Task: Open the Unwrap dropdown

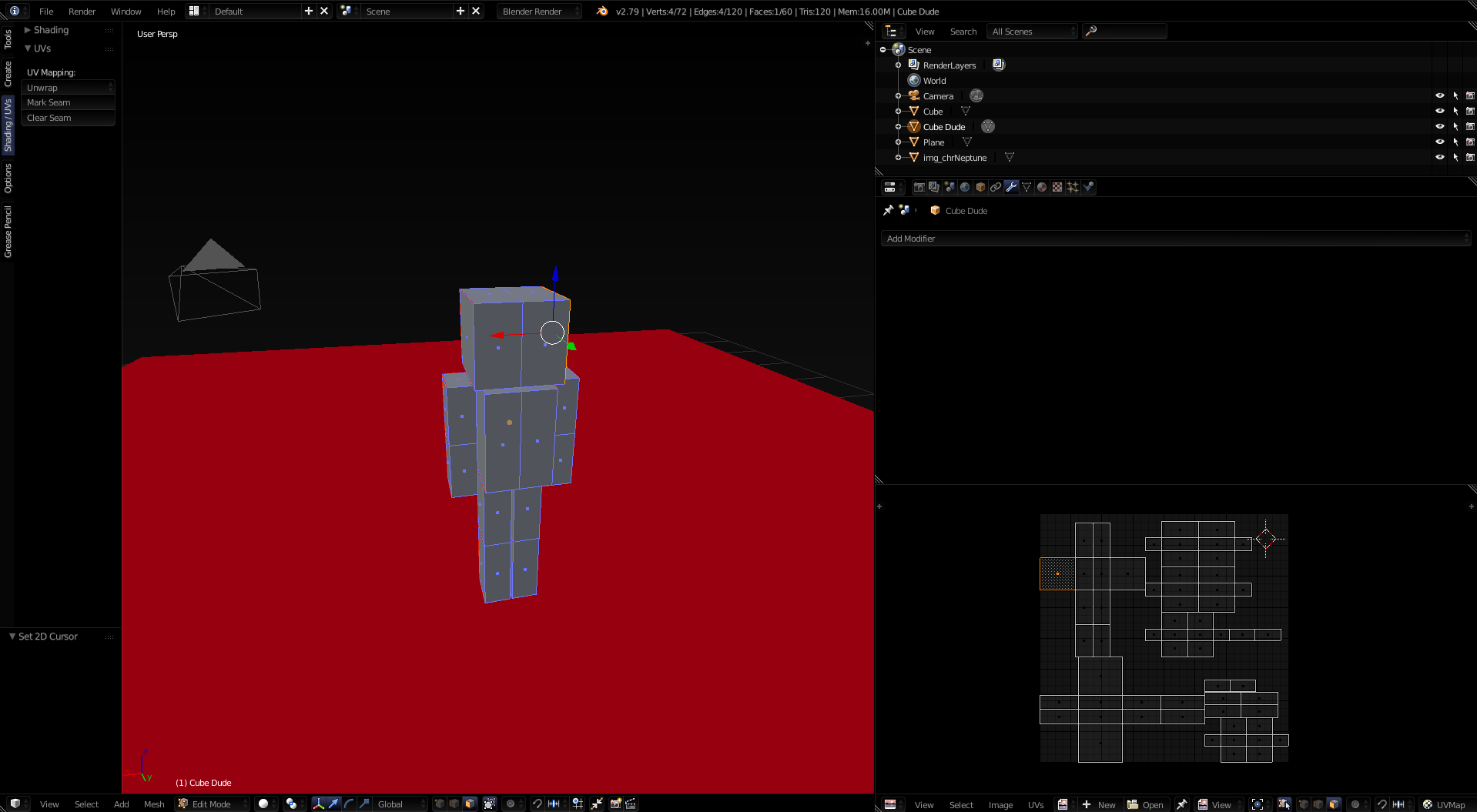Action: [x=68, y=88]
